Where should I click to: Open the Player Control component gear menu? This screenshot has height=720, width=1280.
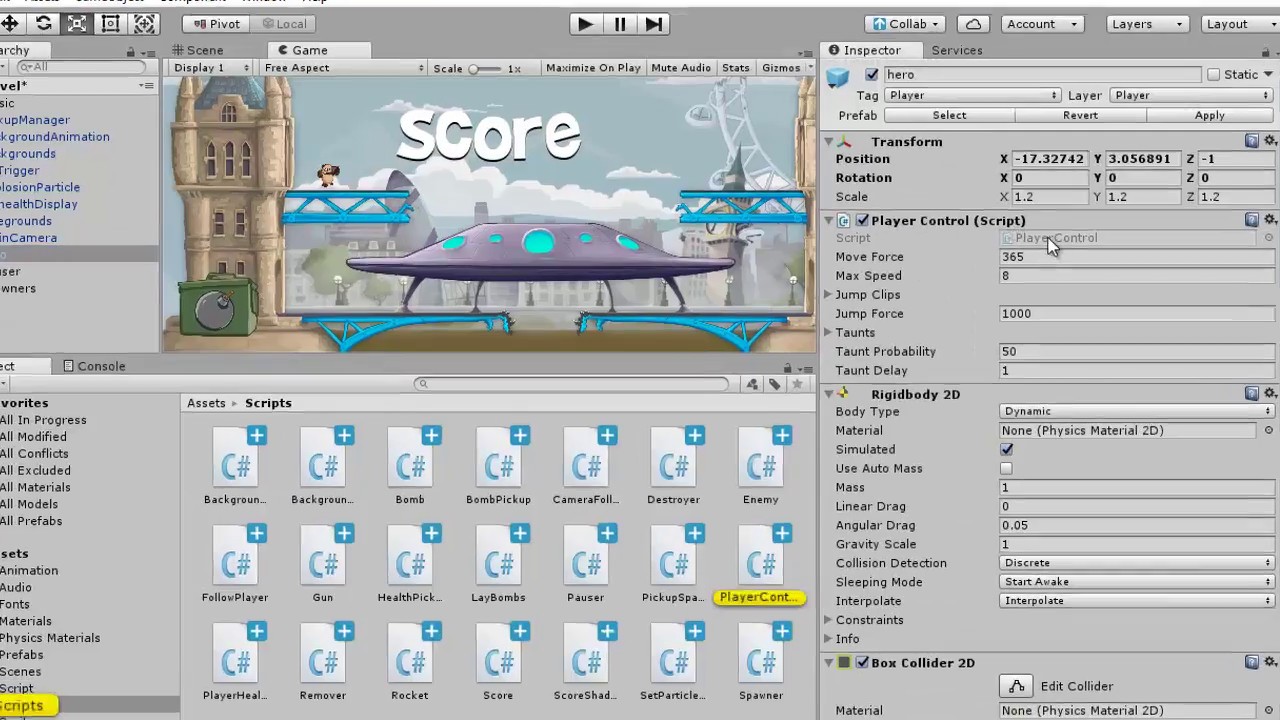[x=1270, y=220]
